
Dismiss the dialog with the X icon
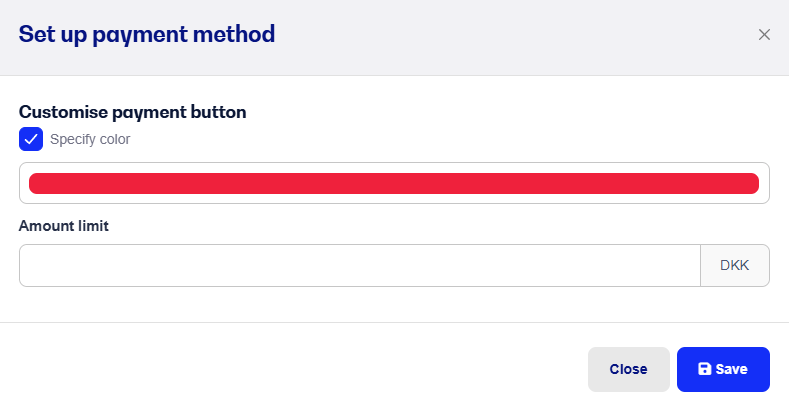(764, 35)
